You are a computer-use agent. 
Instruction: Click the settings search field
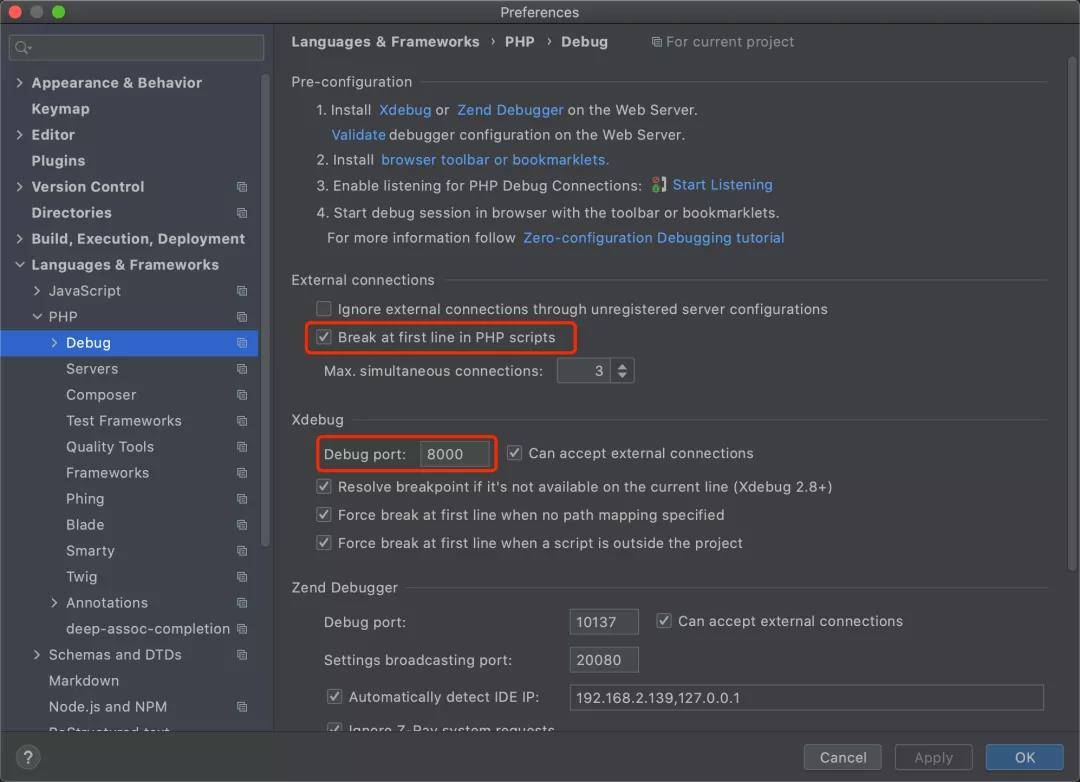[136, 48]
